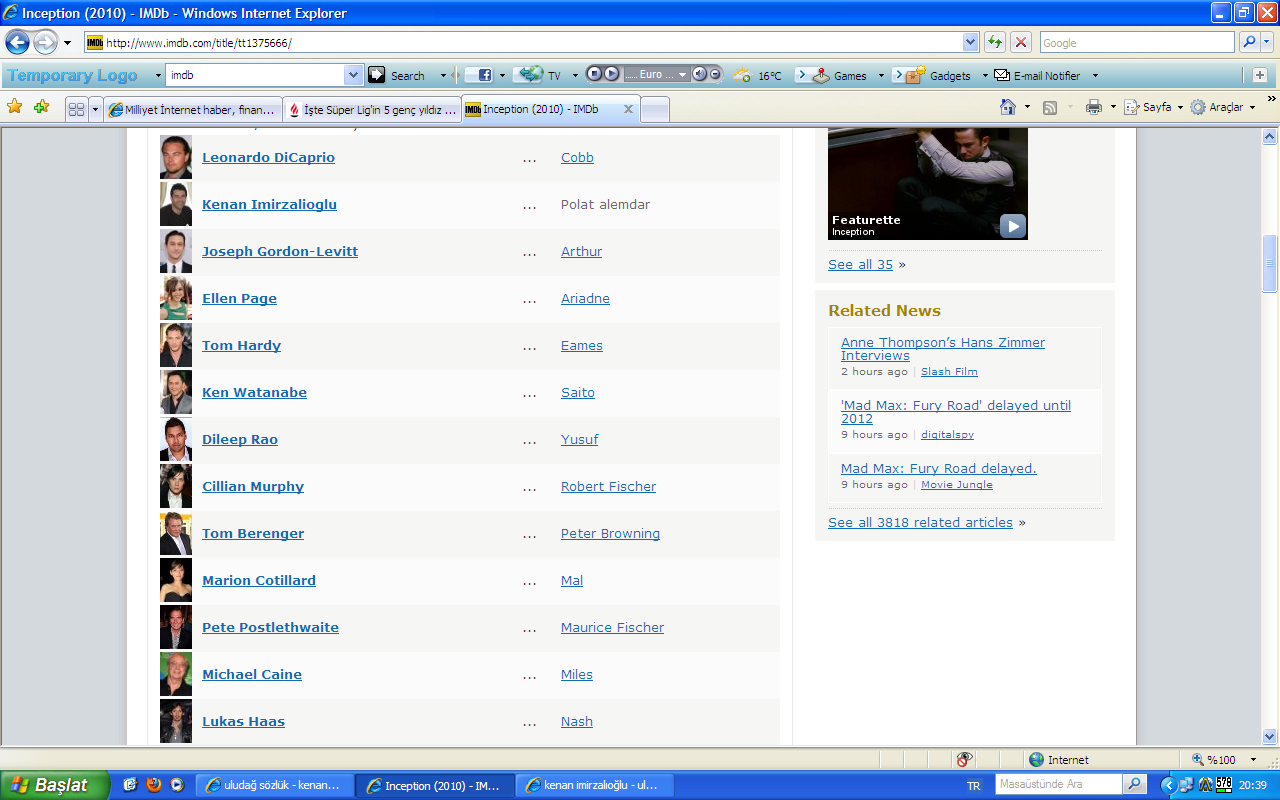Start a Google search via the magnifier icon
Image resolution: width=1280 pixels, height=800 pixels.
click(1249, 42)
